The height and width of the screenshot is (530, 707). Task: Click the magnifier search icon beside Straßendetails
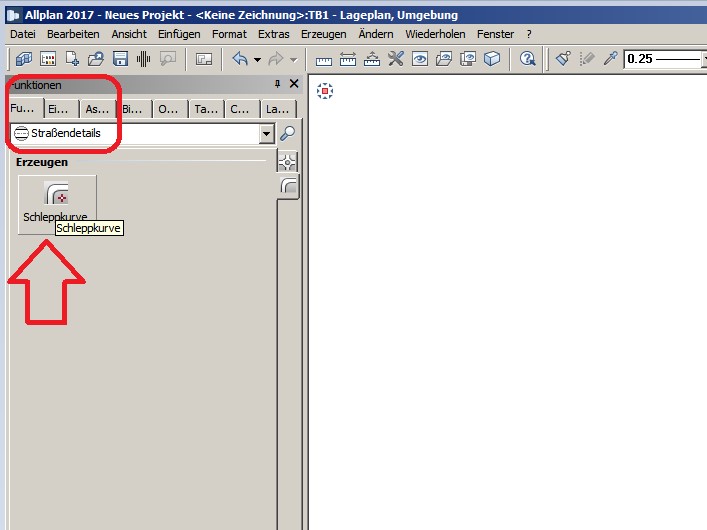287,133
